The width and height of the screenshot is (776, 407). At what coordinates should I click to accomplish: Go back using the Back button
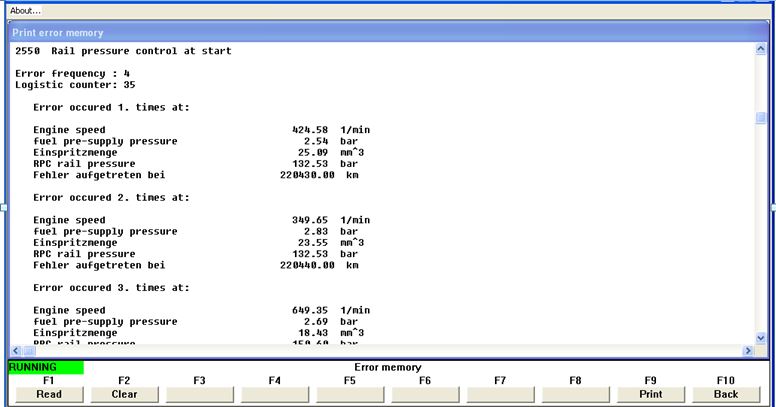(x=725, y=394)
